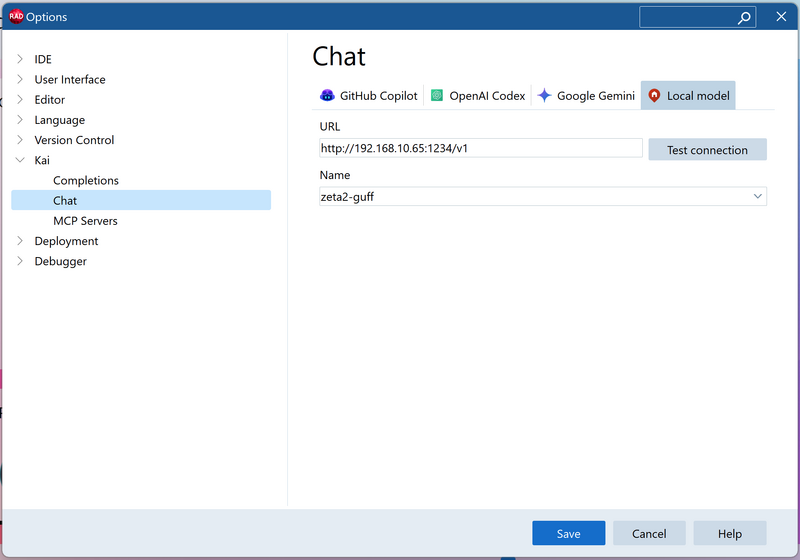The width and height of the screenshot is (800, 560).
Task: Click the Chat page heading
Action: tap(339, 56)
